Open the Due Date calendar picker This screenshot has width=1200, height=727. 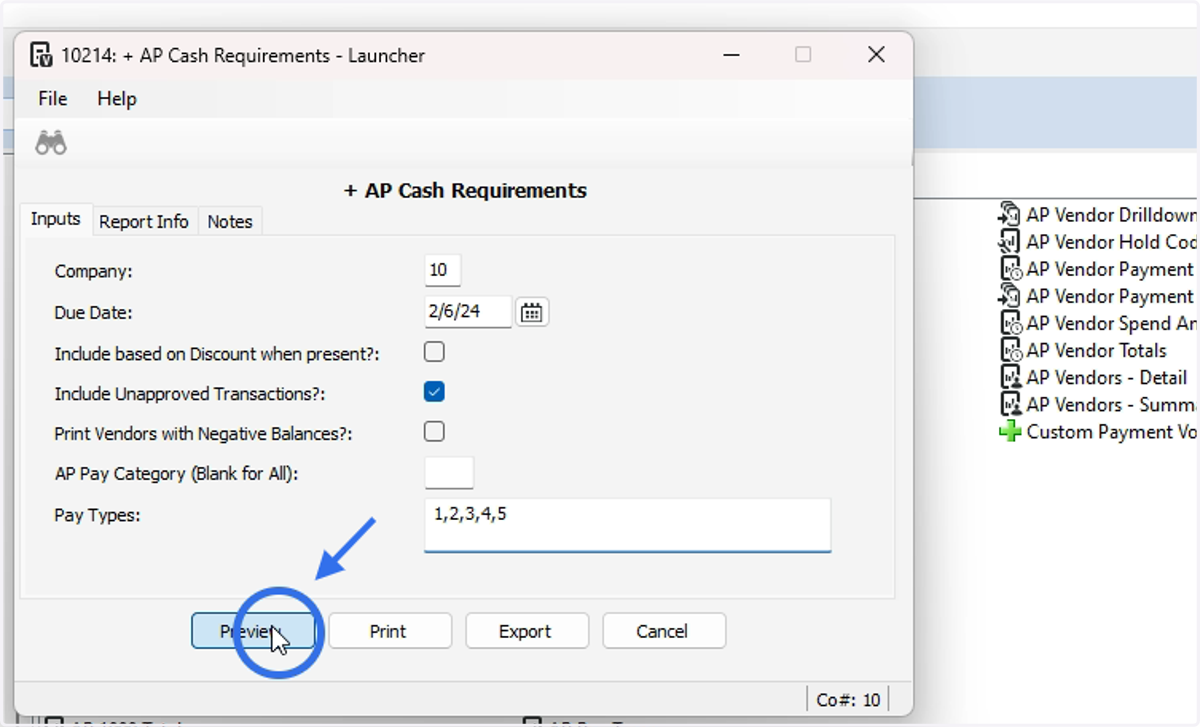532,312
